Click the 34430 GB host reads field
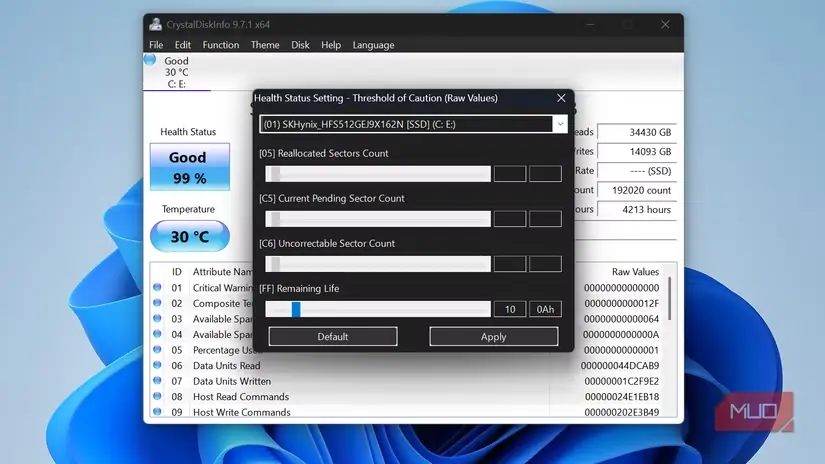 637,132
